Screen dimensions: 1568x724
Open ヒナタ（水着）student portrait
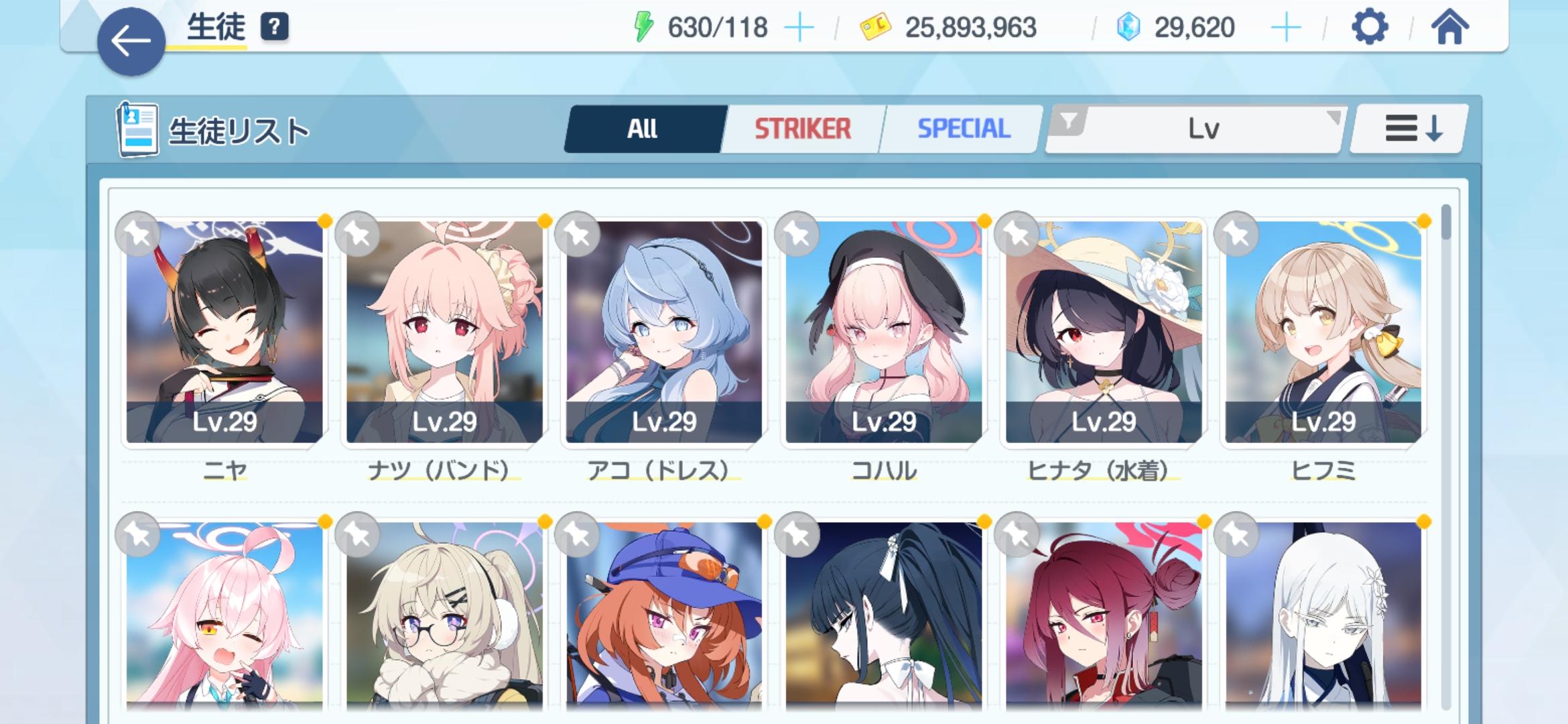(x=1104, y=332)
